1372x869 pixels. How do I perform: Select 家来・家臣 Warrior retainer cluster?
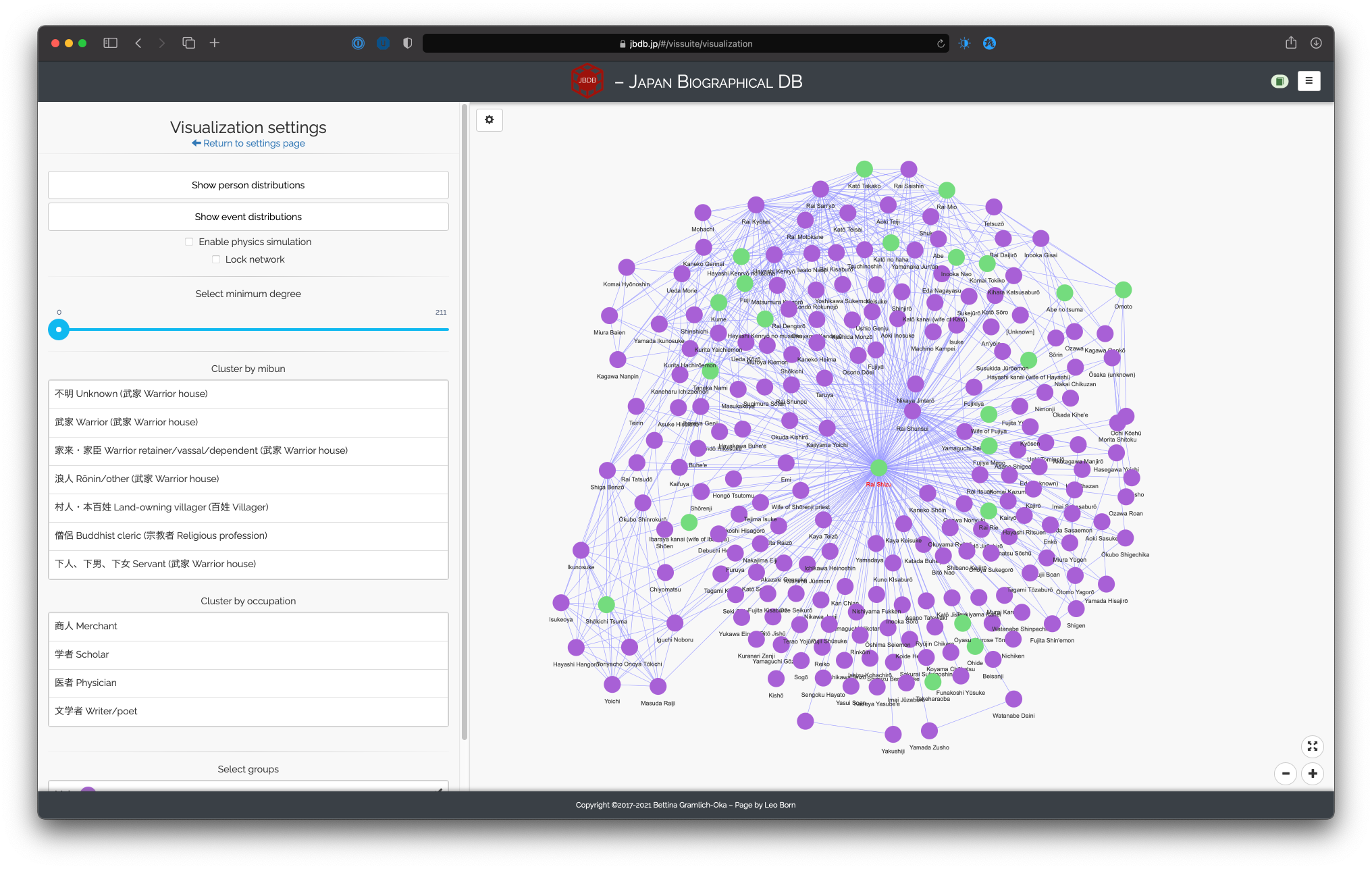pyautogui.click(x=248, y=450)
